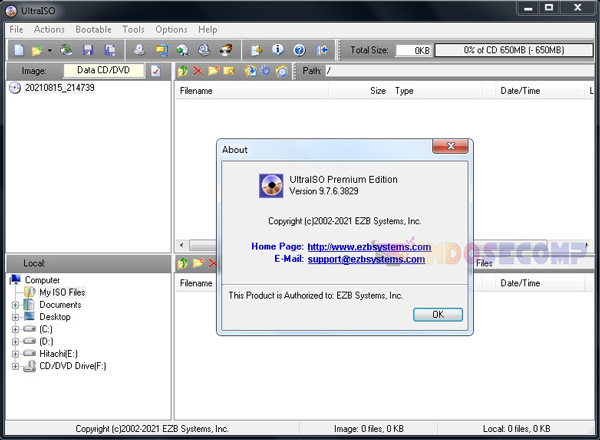Open the dropdown arrow beside Open icon
The height and width of the screenshot is (440, 600).
pyautogui.click(x=50, y=50)
